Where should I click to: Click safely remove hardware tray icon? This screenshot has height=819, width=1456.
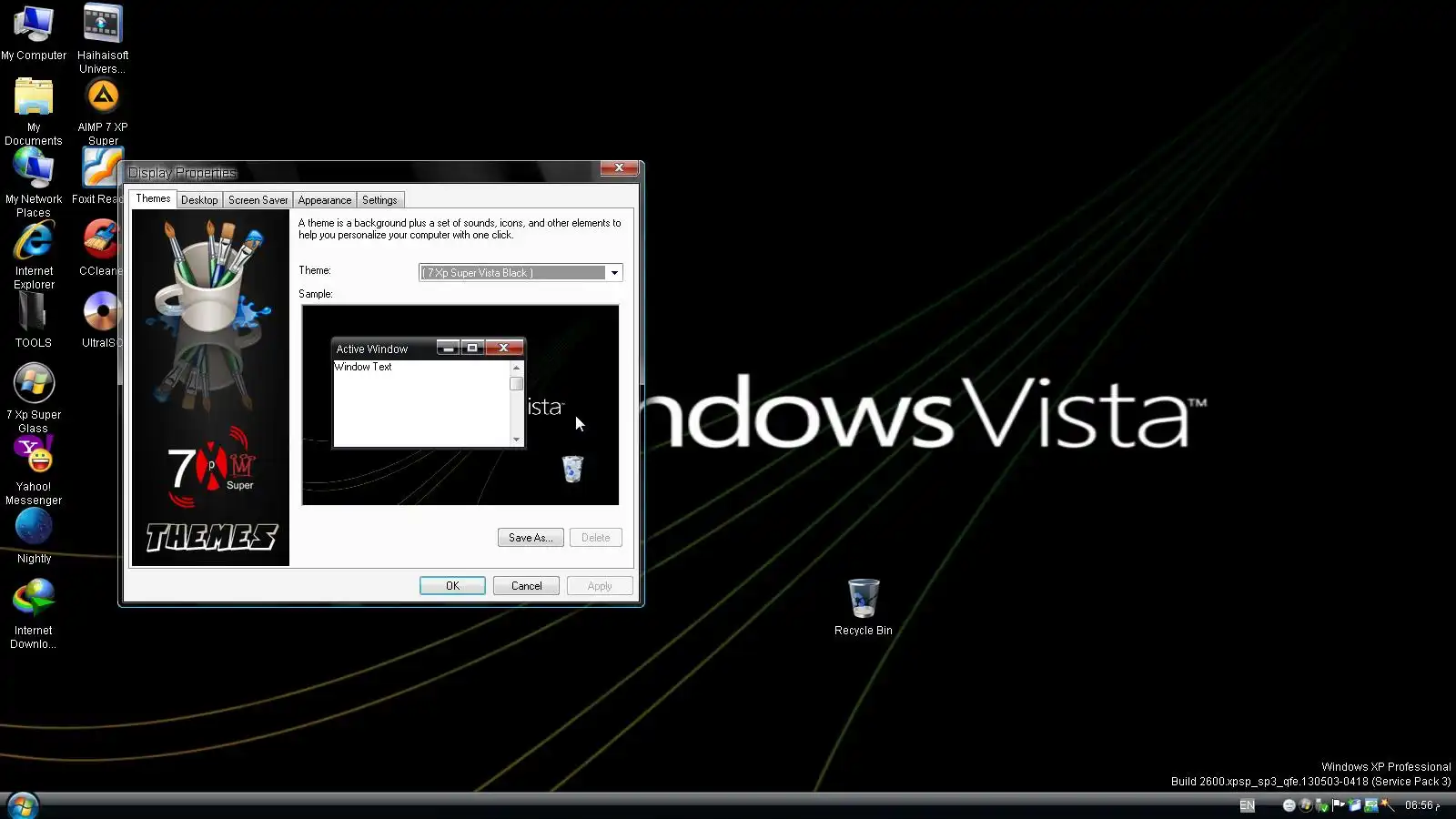(x=1322, y=805)
